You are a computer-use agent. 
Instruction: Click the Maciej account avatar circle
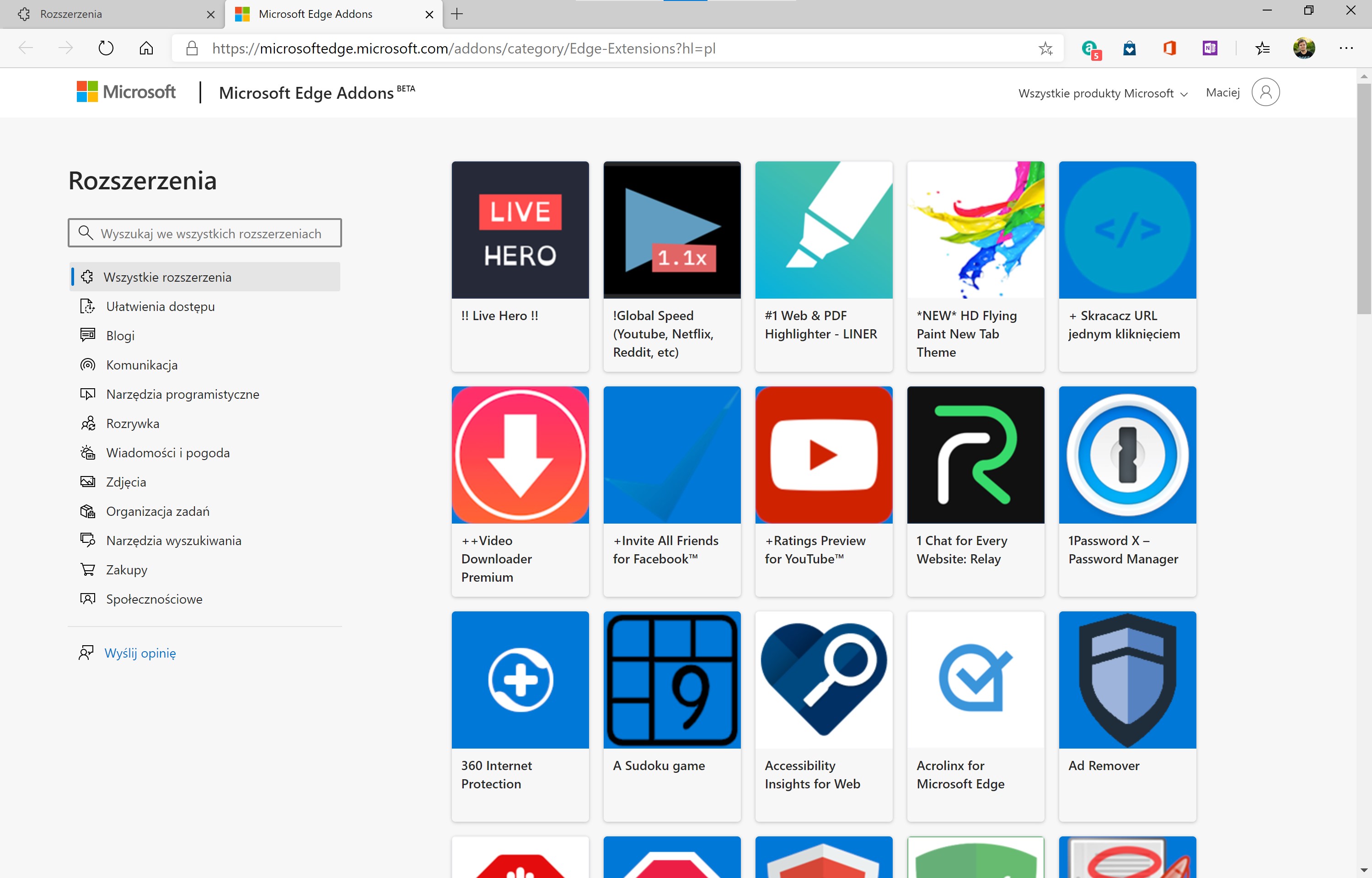(1265, 92)
